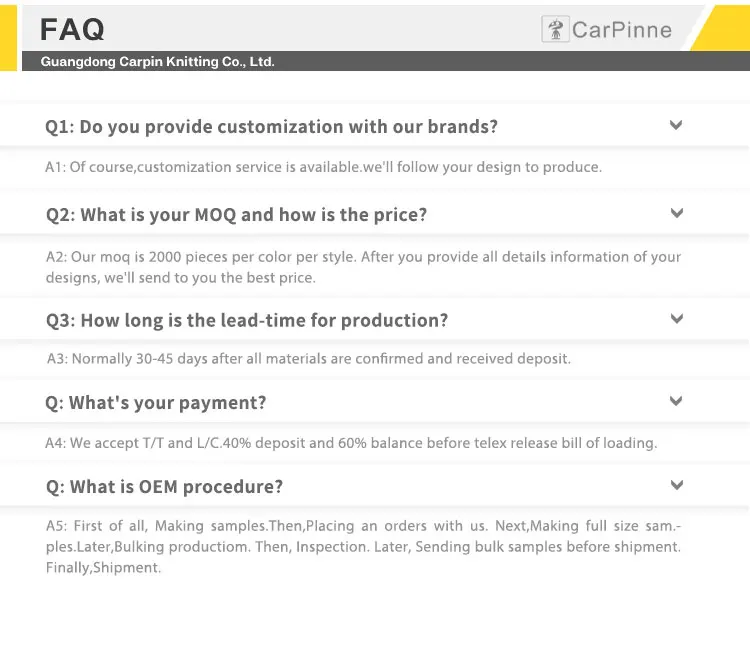Open the Q3 lead-time for production question

click(247, 321)
